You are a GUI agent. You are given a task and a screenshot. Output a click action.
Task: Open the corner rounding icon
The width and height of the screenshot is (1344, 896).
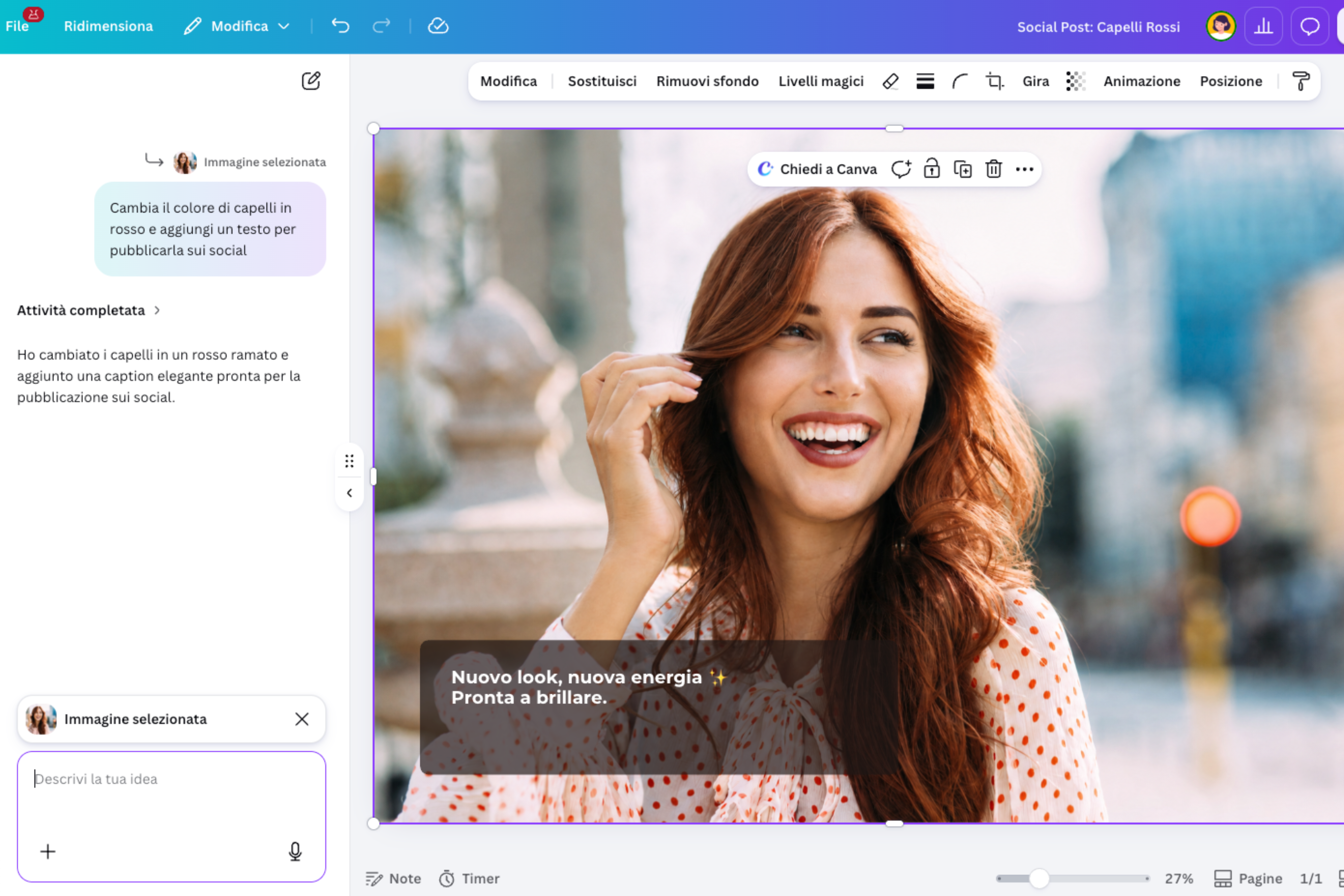tap(959, 82)
